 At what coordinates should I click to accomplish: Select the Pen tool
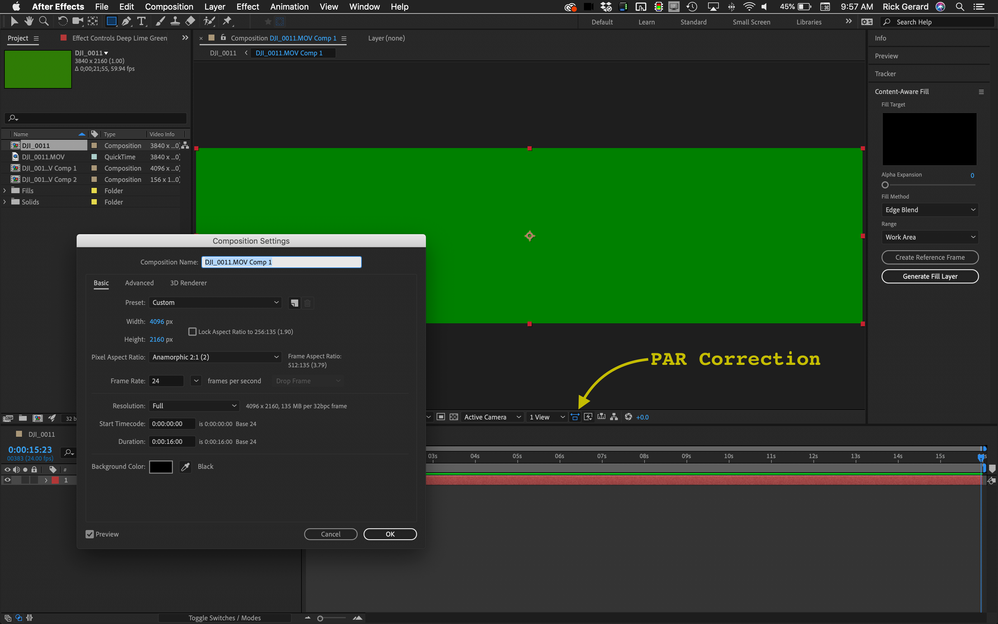click(x=125, y=20)
